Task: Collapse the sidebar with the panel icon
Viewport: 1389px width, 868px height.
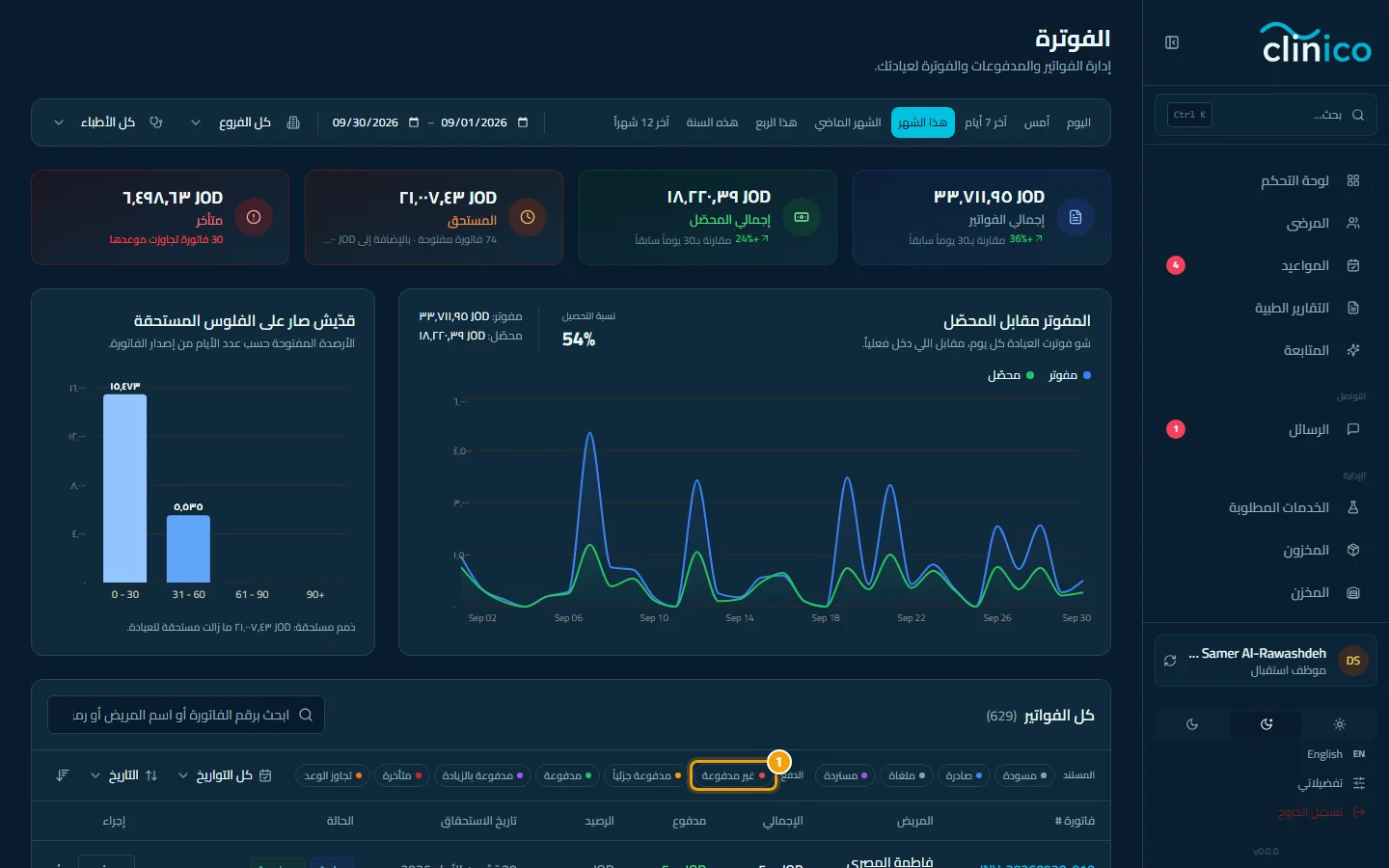Action: click(x=1172, y=42)
